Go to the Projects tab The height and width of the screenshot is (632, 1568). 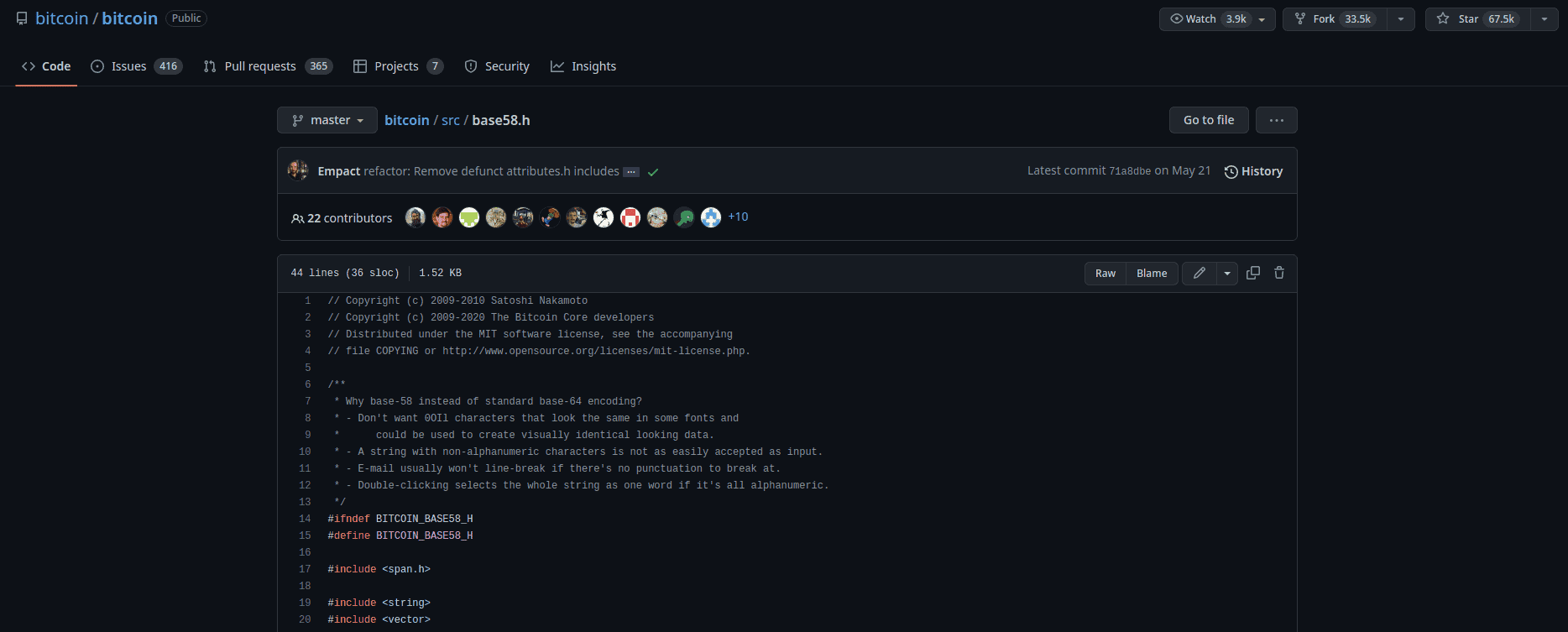(x=398, y=66)
